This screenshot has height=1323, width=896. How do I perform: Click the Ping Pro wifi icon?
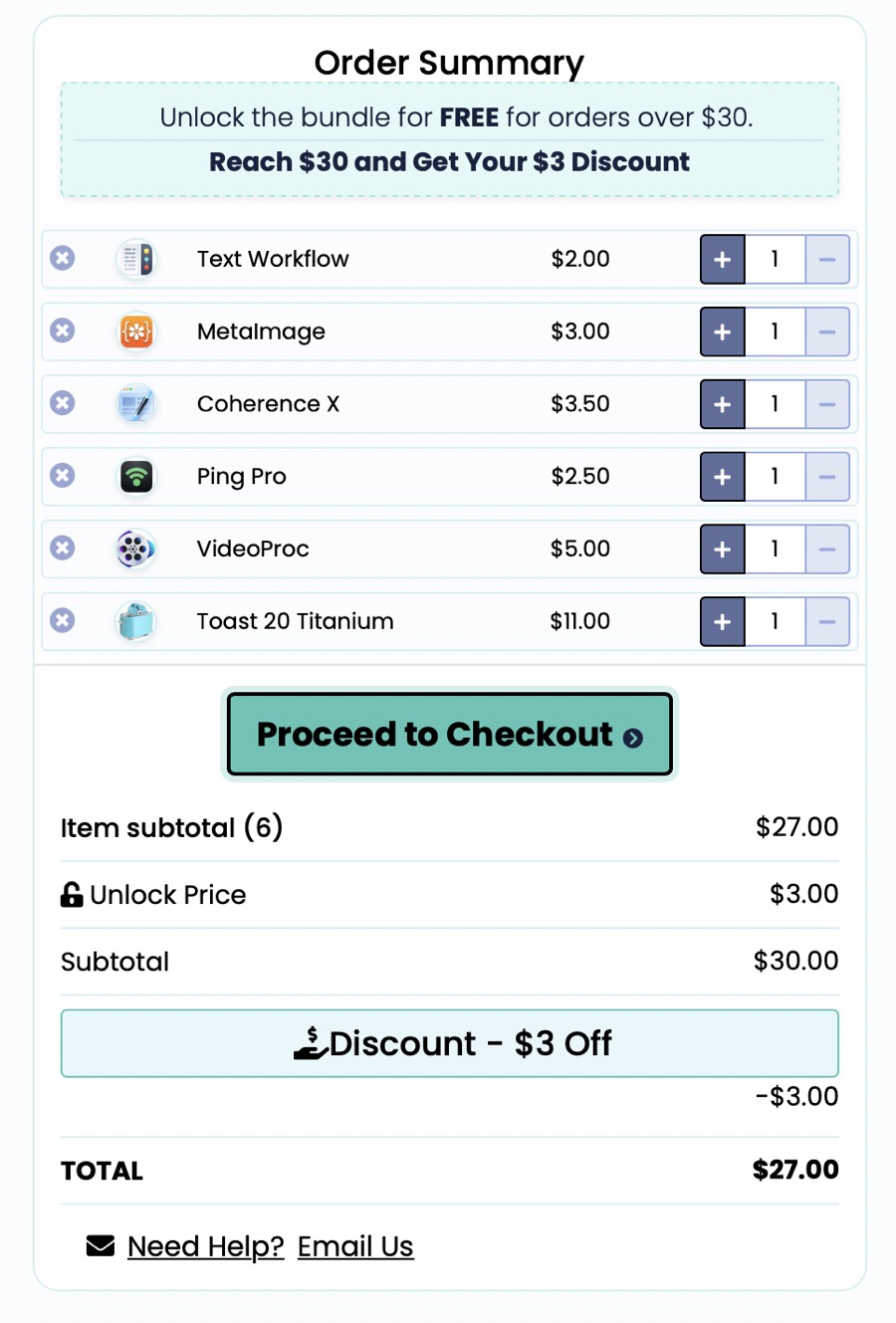[136, 477]
